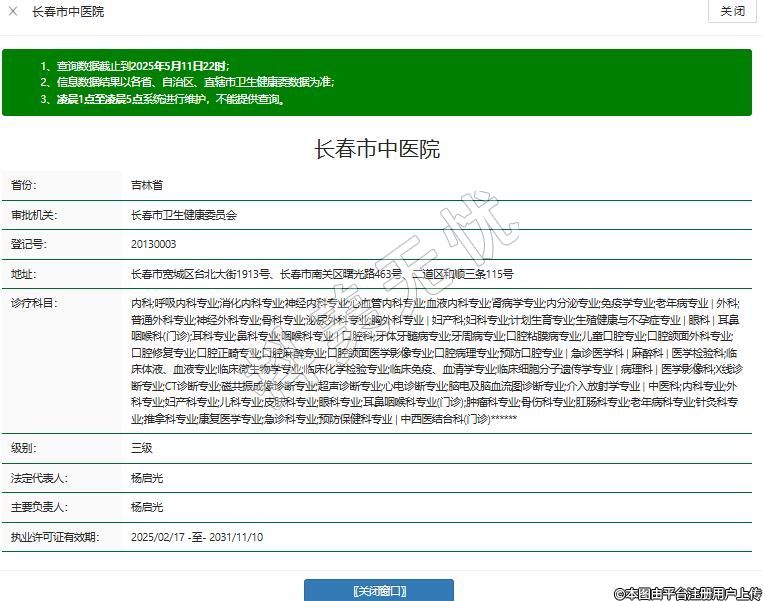Screen dimensions: 763x601
Task: Select the province value 吉林省
Action: pos(147,186)
